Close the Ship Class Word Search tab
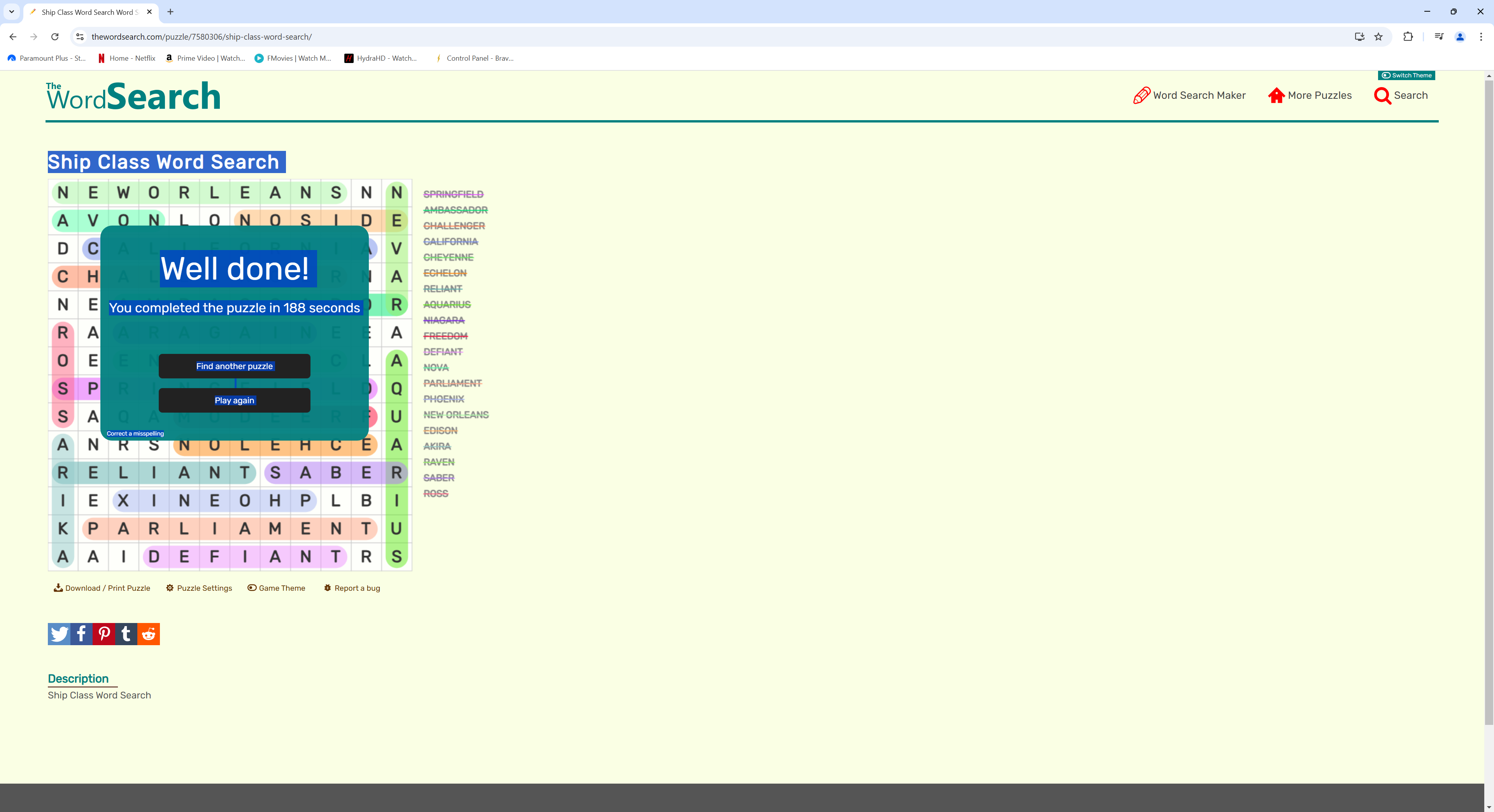This screenshot has height=812, width=1494. coord(149,12)
